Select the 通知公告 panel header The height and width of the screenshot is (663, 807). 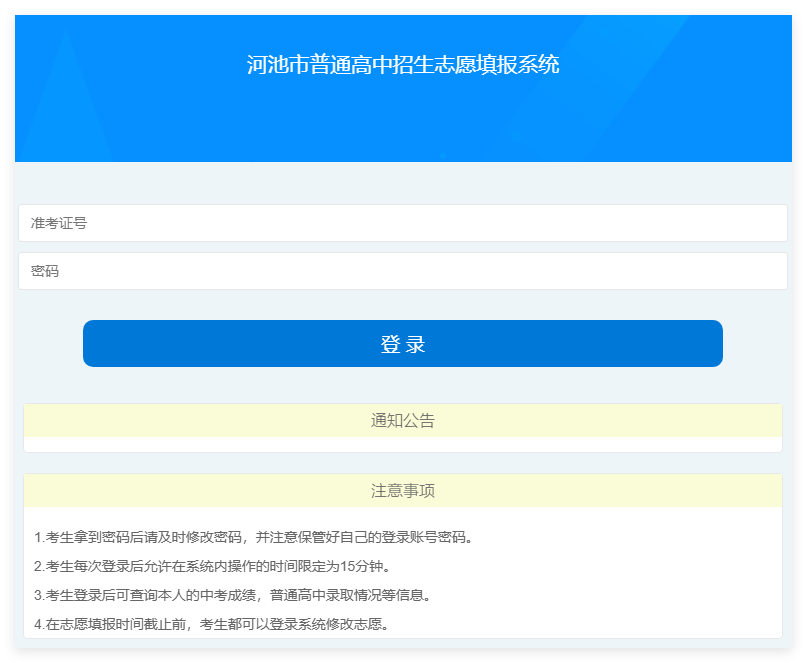tap(402, 421)
